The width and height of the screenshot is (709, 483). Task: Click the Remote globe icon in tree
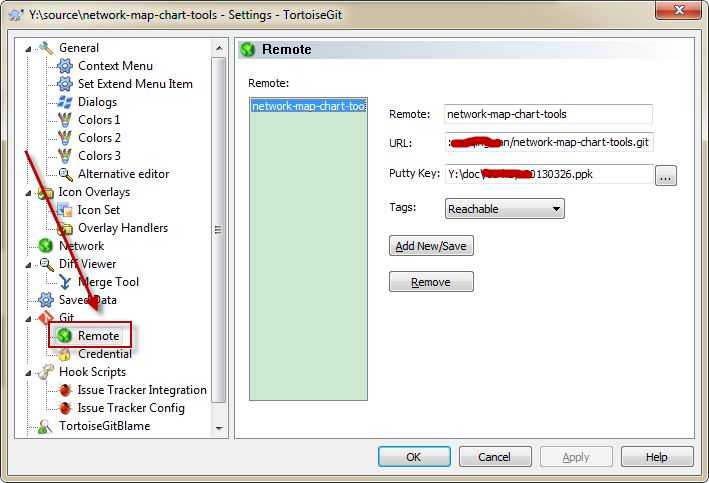click(x=65, y=336)
